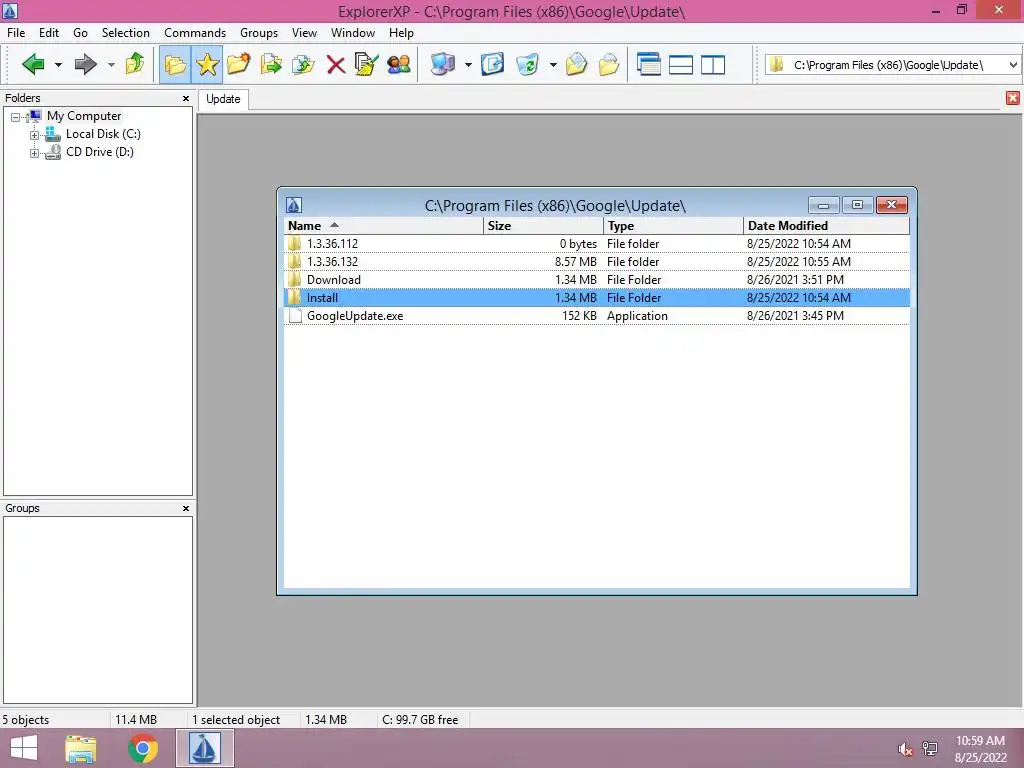Create a new folder with toolbar icon
This screenshot has height=768, width=1024.
tap(239, 64)
